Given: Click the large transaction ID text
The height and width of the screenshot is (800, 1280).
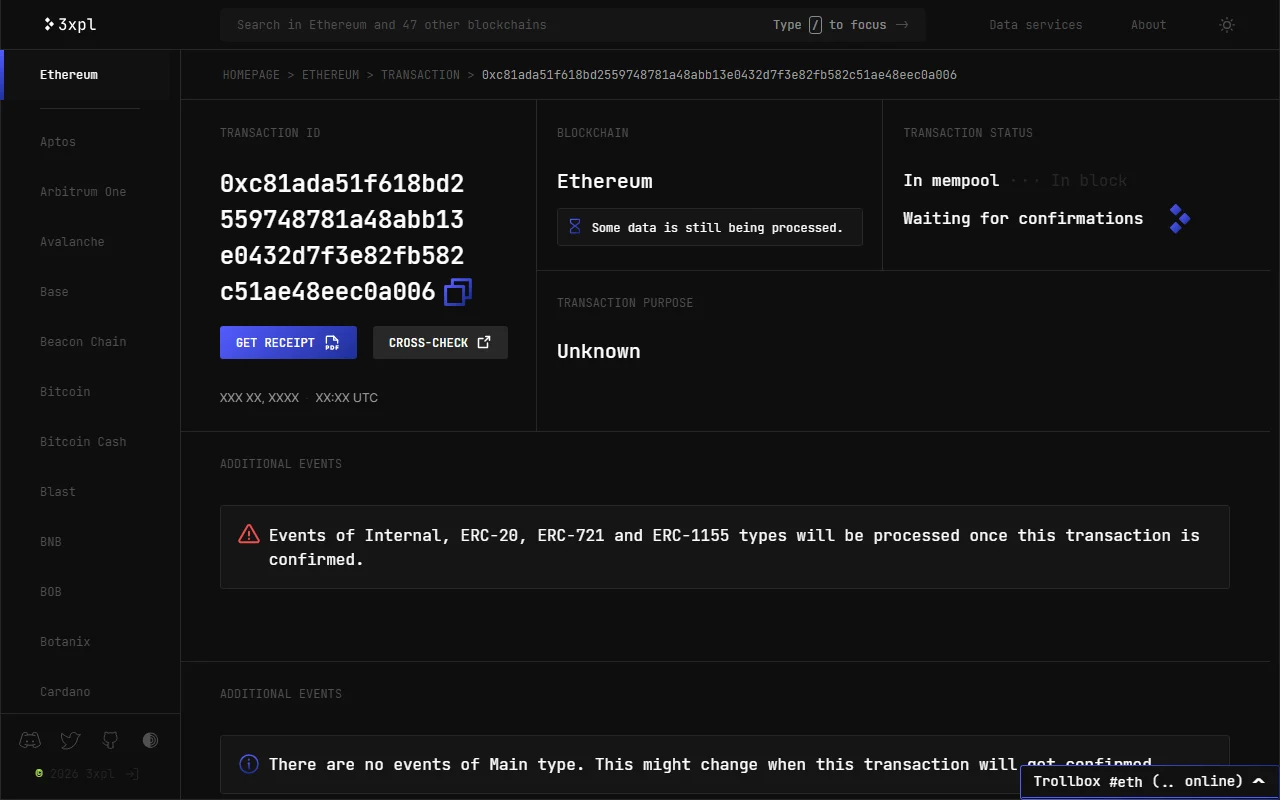Looking at the screenshot, I should [x=342, y=238].
